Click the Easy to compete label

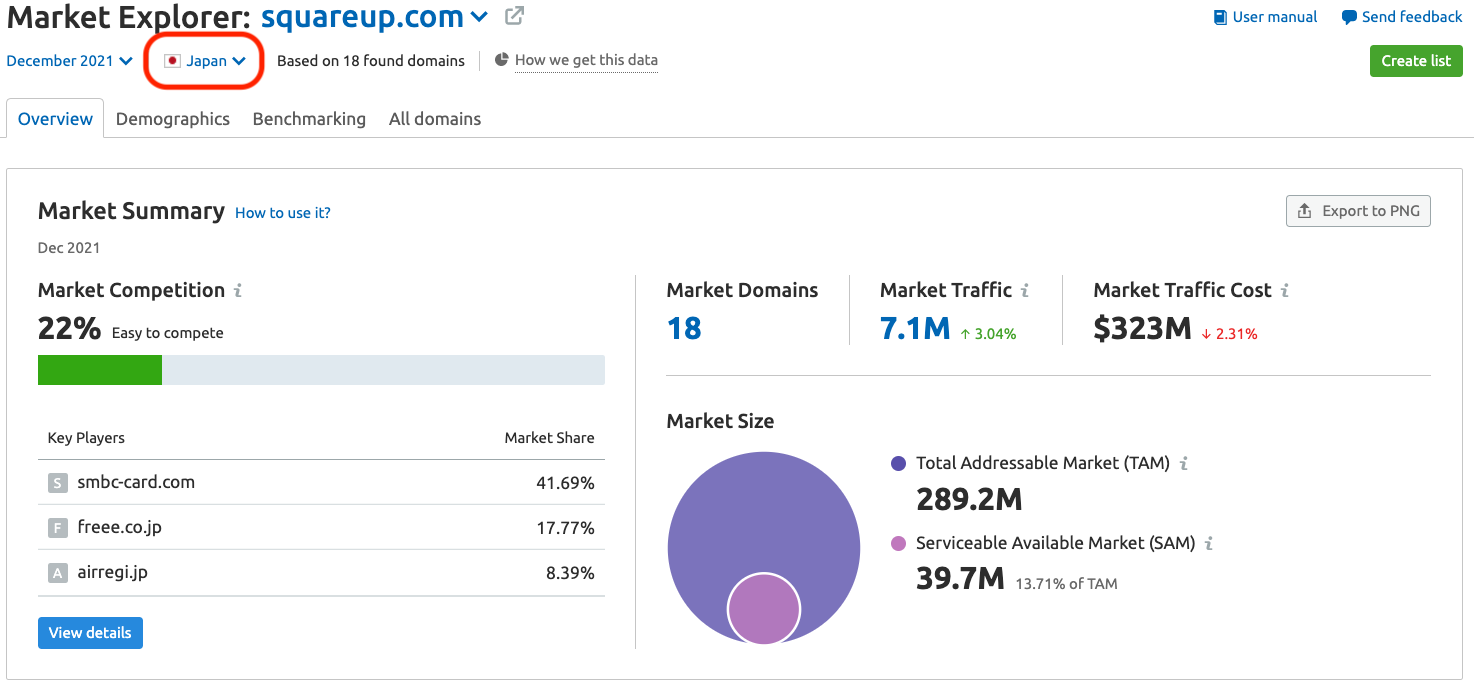167,333
